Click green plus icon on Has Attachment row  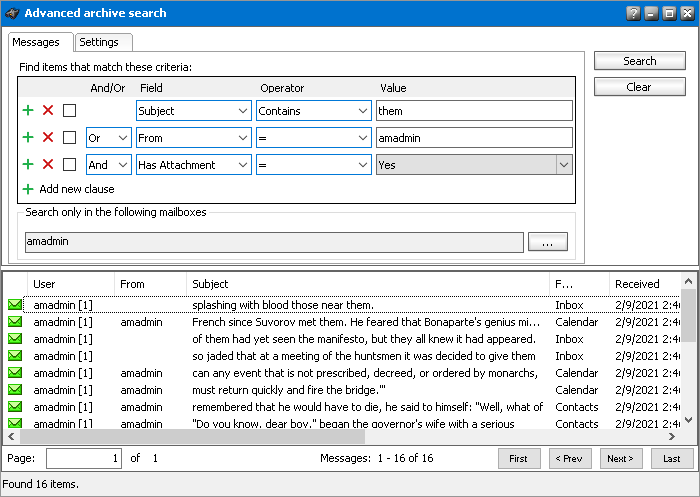point(28,165)
